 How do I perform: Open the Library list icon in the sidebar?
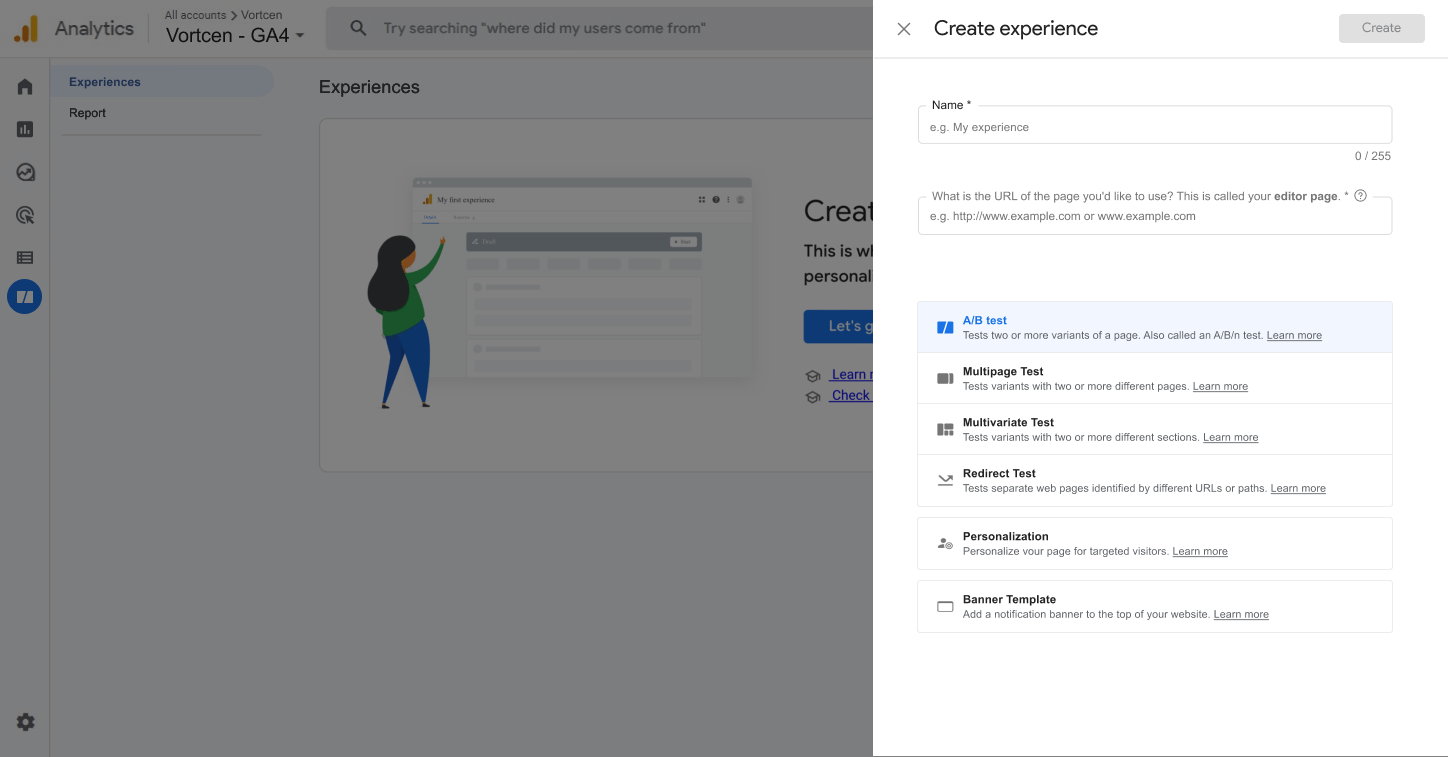pyautogui.click(x=24, y=257)
